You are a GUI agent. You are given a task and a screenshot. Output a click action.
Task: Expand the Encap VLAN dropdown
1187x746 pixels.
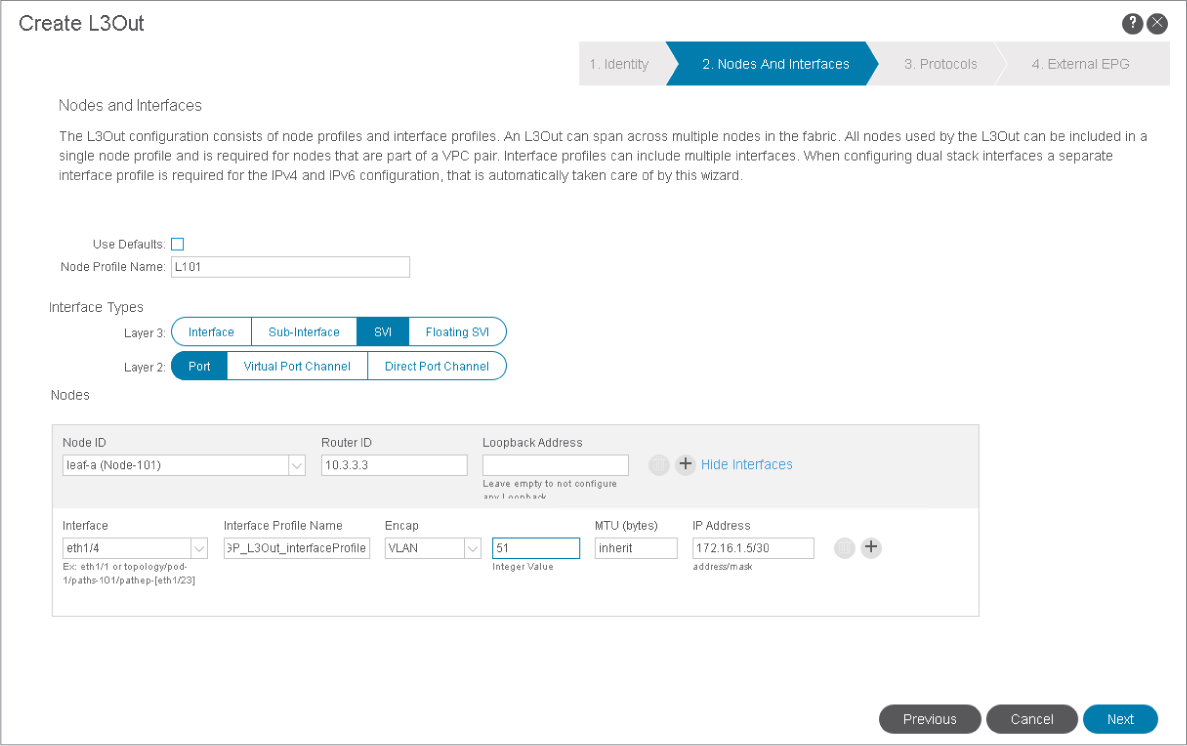pos(472,548)
